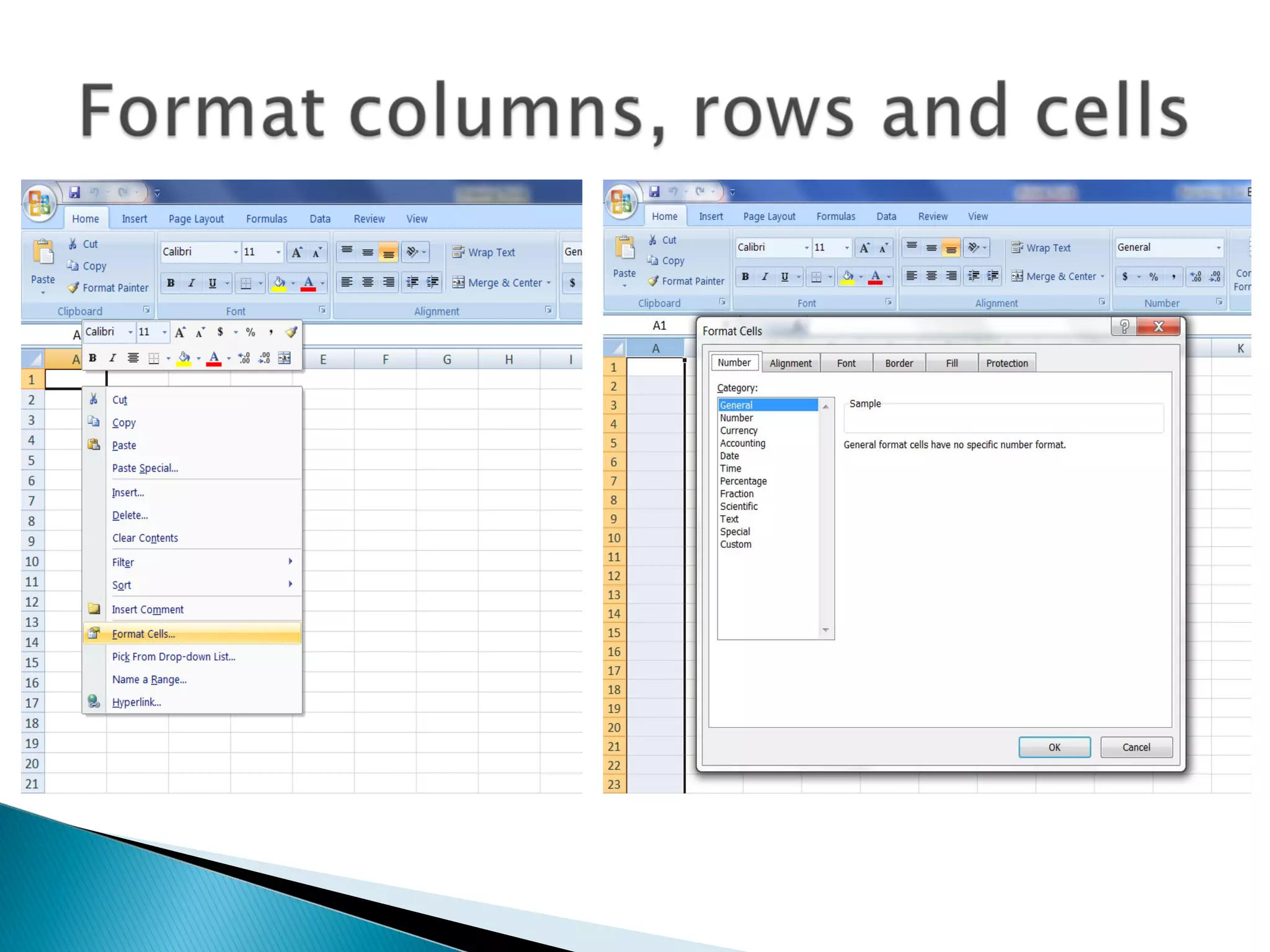1270x952 pixels.
Task: Choose Format Cells... from the context menu
Action: point(144,634)
